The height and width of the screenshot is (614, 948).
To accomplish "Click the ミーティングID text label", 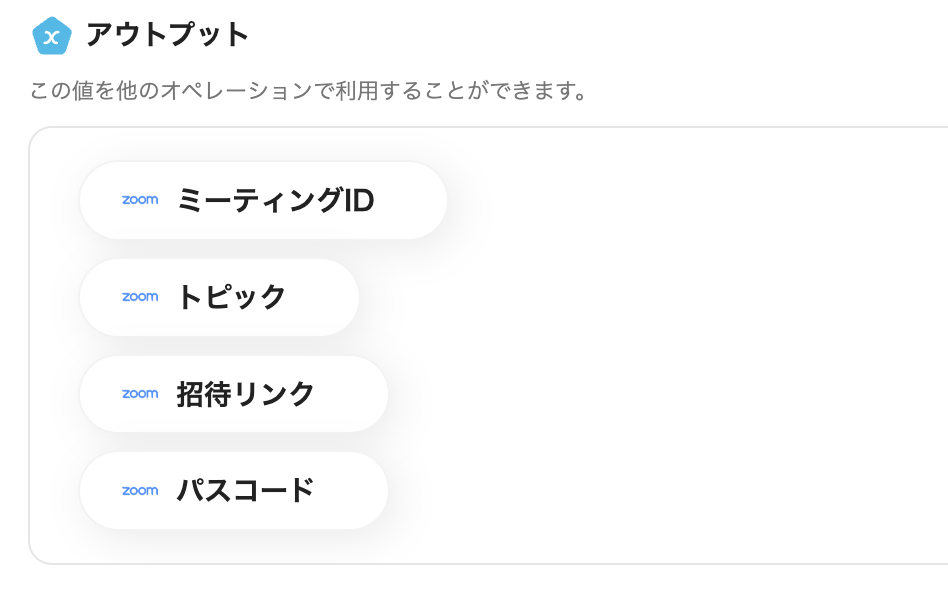I will pyautogui.click(x=275, y=201).
